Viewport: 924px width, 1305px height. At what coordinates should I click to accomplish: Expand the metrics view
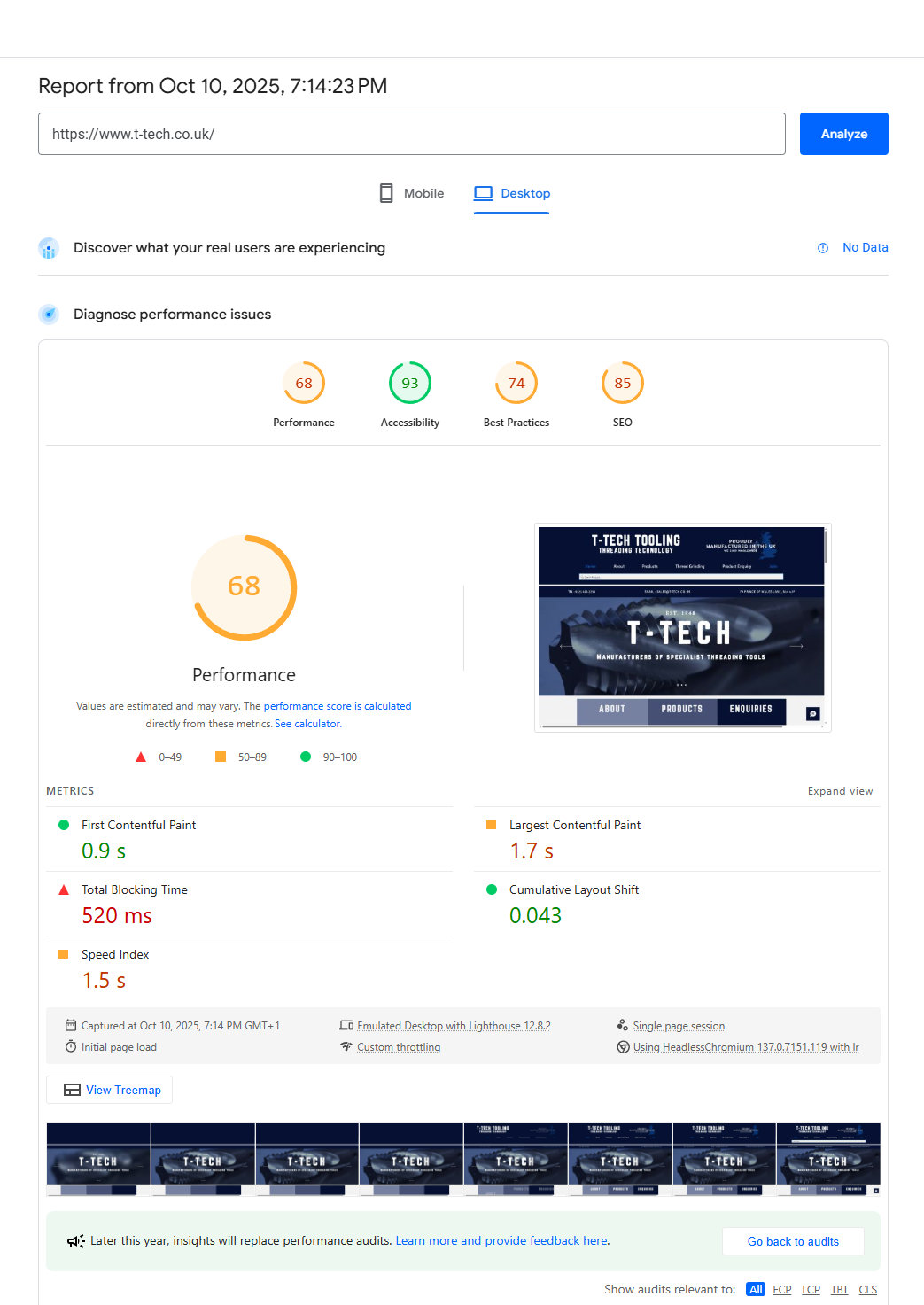tap(840, 791)
